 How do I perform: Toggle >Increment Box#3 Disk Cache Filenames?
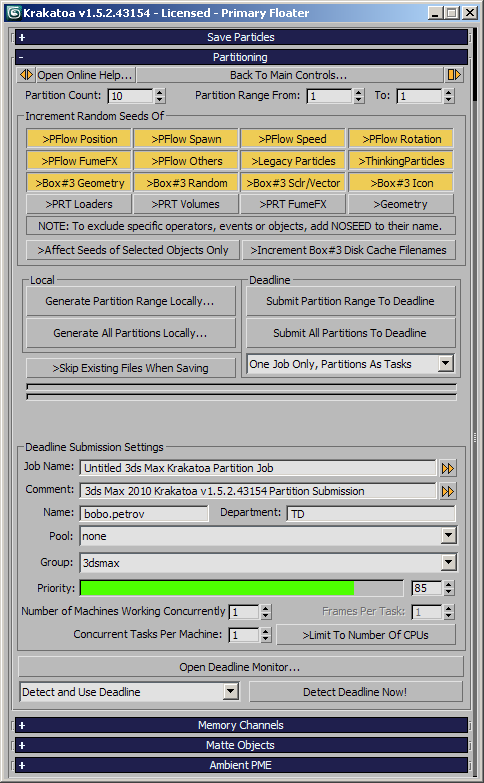349,250
